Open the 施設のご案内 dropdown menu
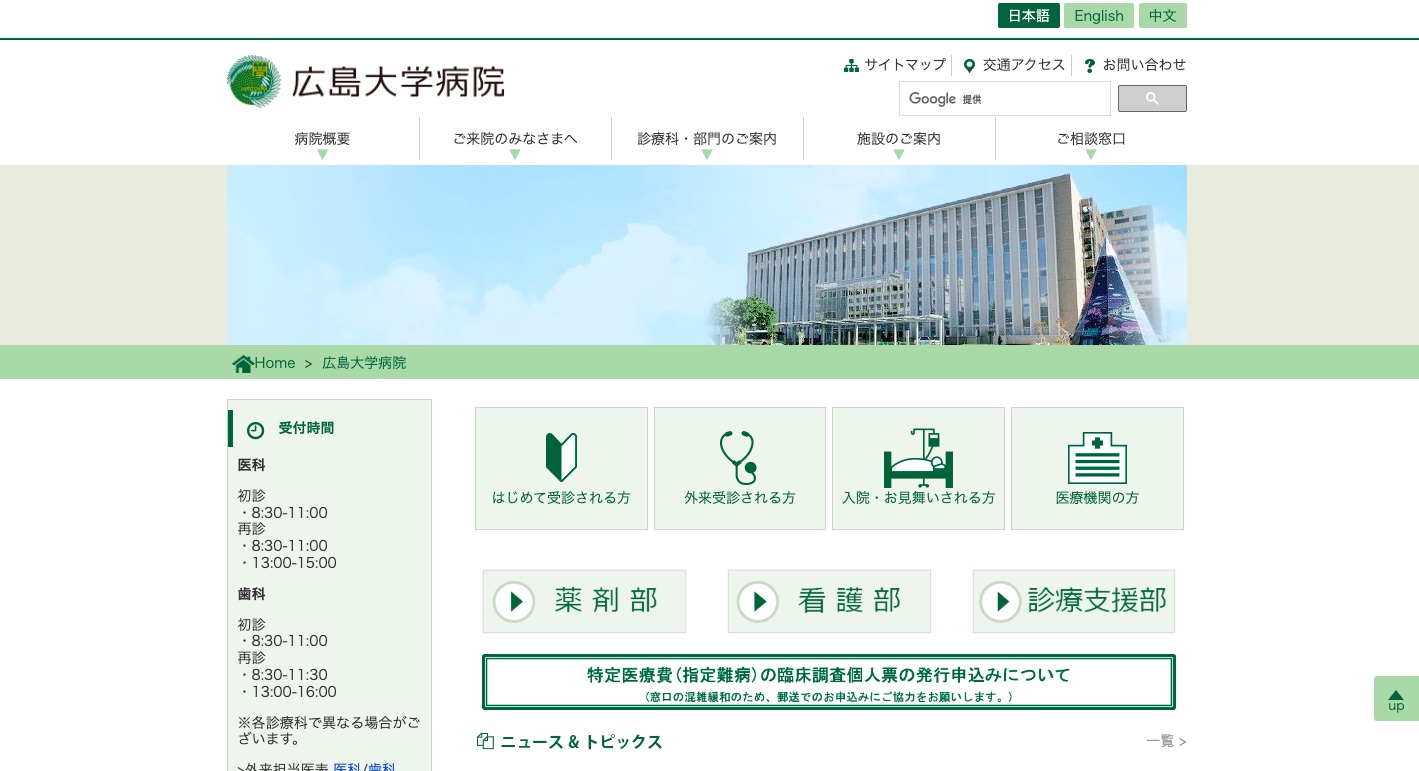The width and height of the screenshot is (1419, 771). [898, 138]
